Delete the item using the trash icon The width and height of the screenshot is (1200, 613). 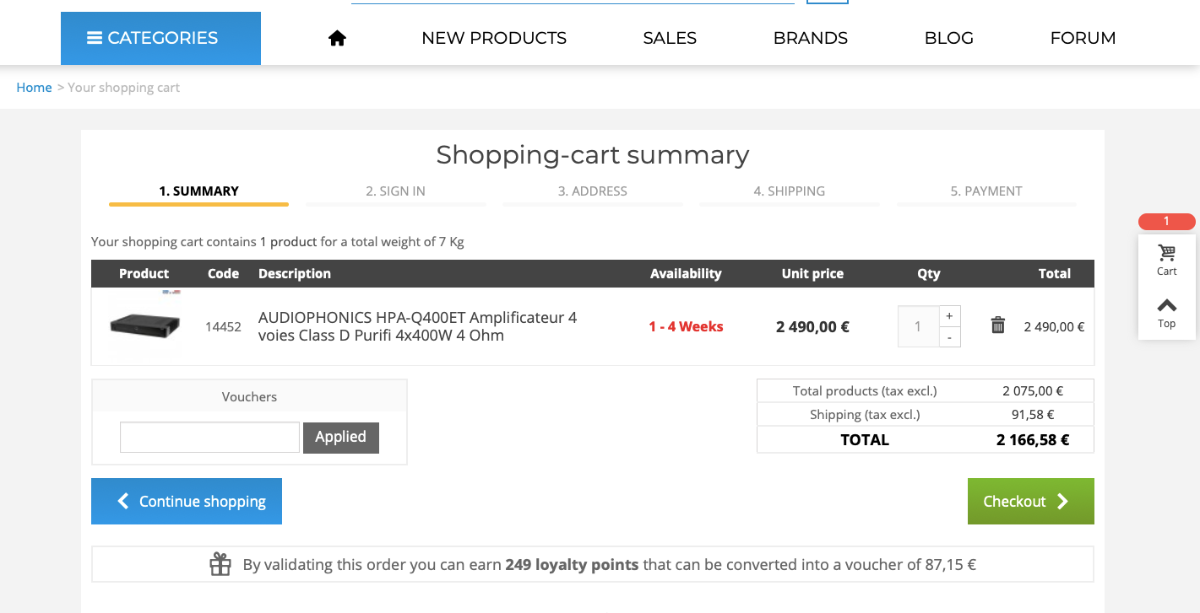pyautogui.click(x=997, y=325)
